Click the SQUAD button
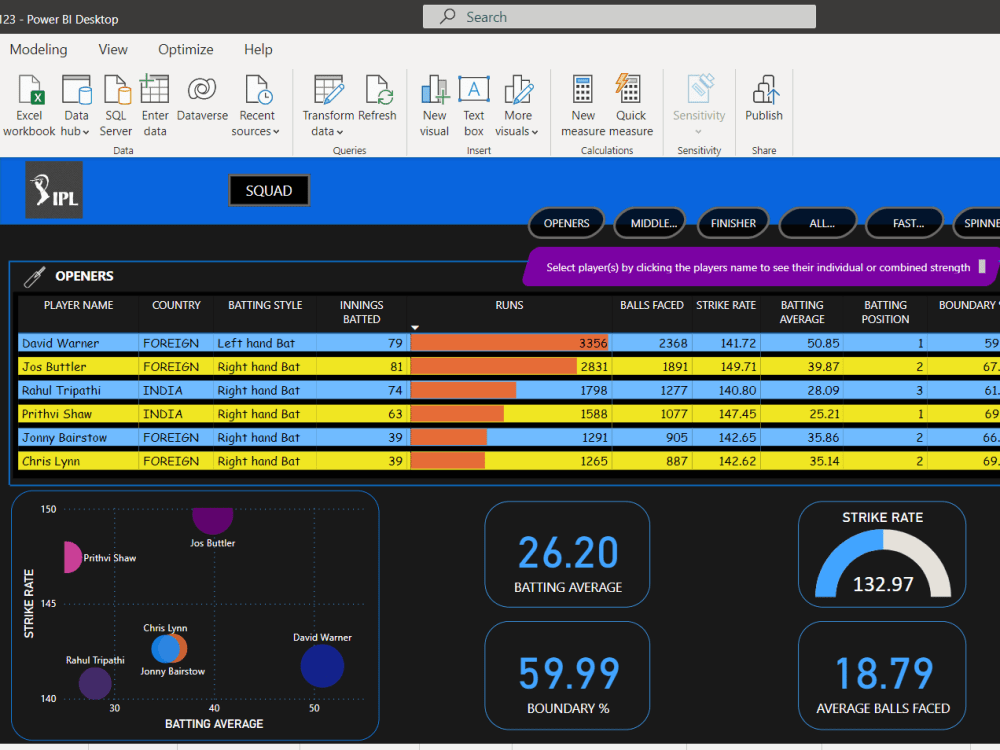 pyautogui.click(x=268, y=188)
